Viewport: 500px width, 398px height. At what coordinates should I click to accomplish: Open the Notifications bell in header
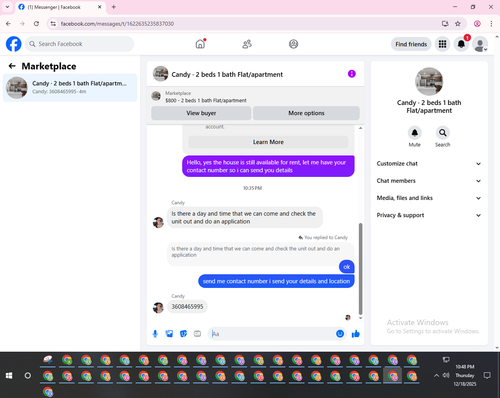461,44
